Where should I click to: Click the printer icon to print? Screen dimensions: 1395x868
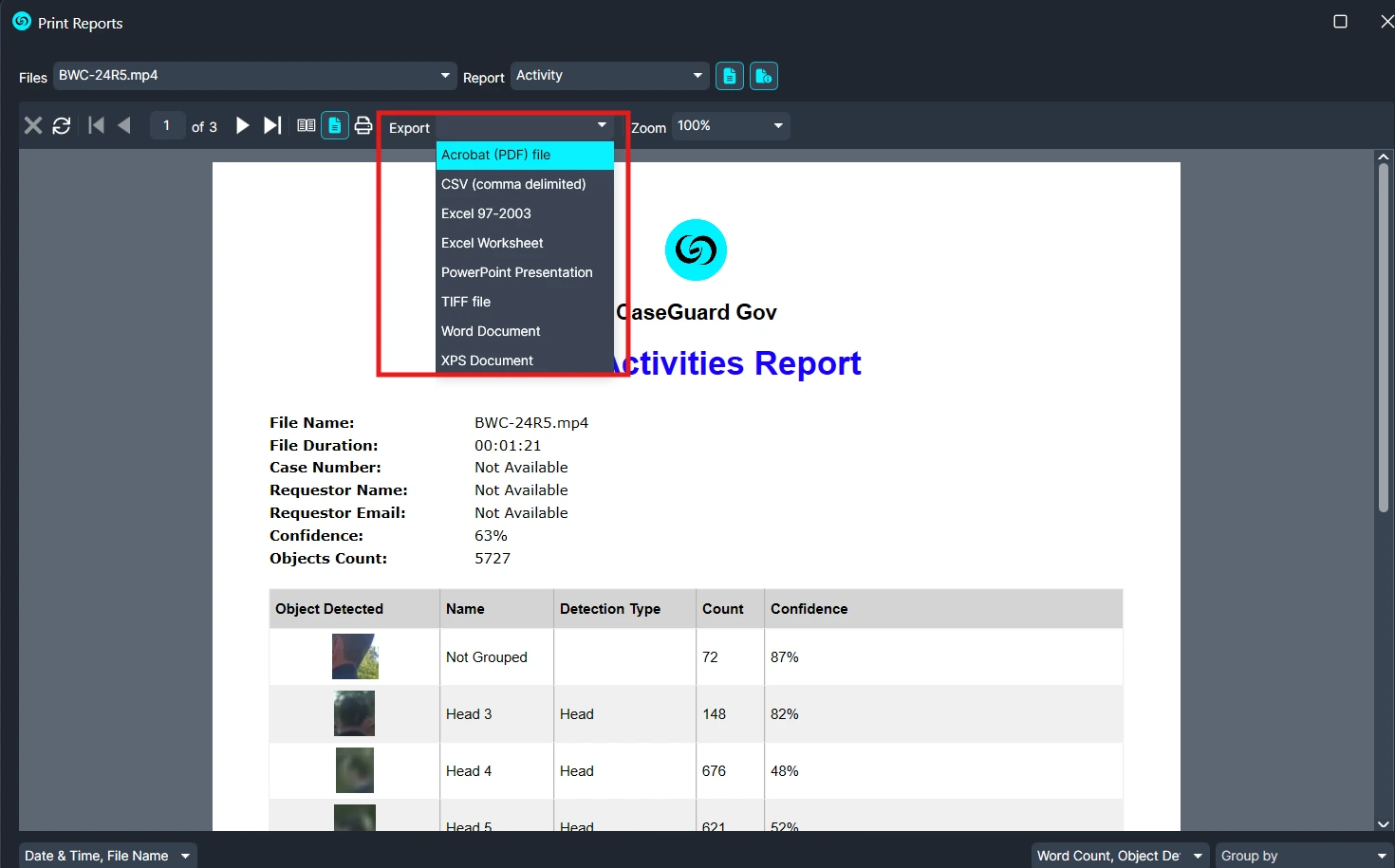[x=363, y=125]
